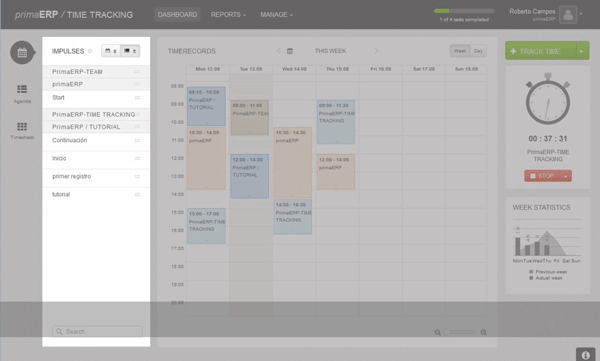
Task: Open Monday 10:30 - 14:00 primaERP record
Action: tap(206, 158)
